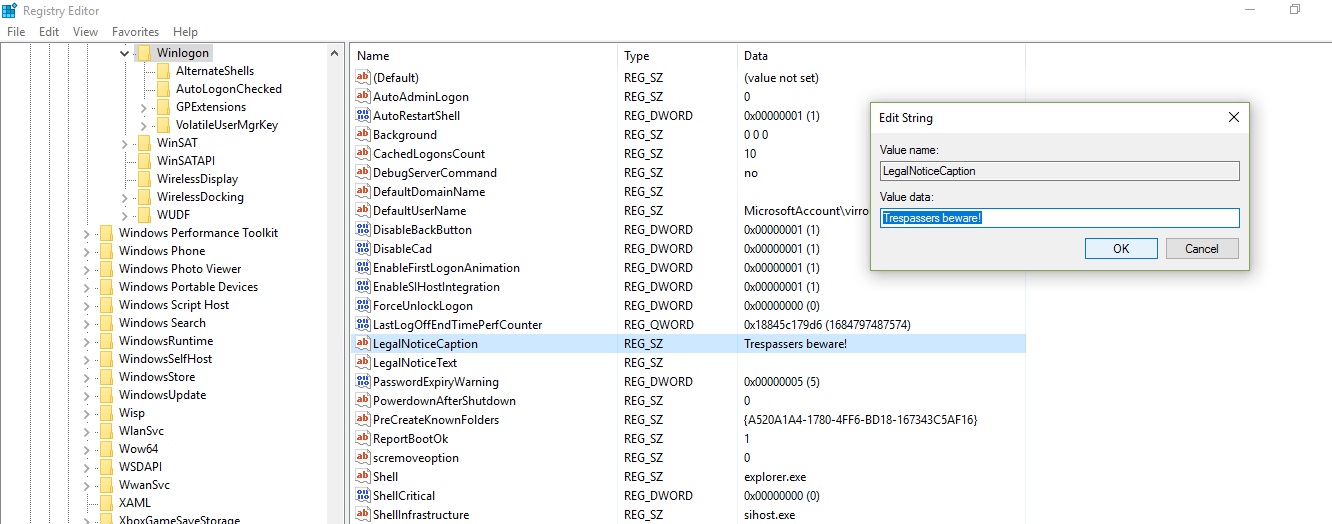Open the Favorites menu

click(136, 32)
